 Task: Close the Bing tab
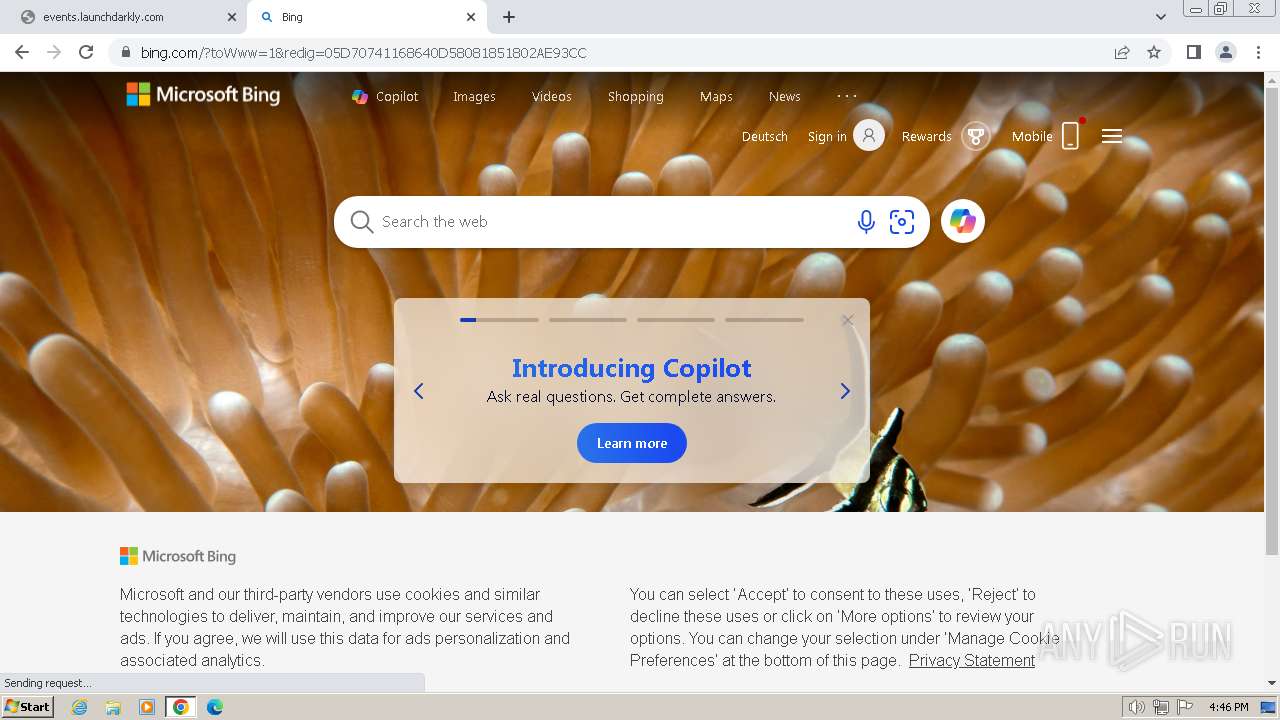click(471, 17)
